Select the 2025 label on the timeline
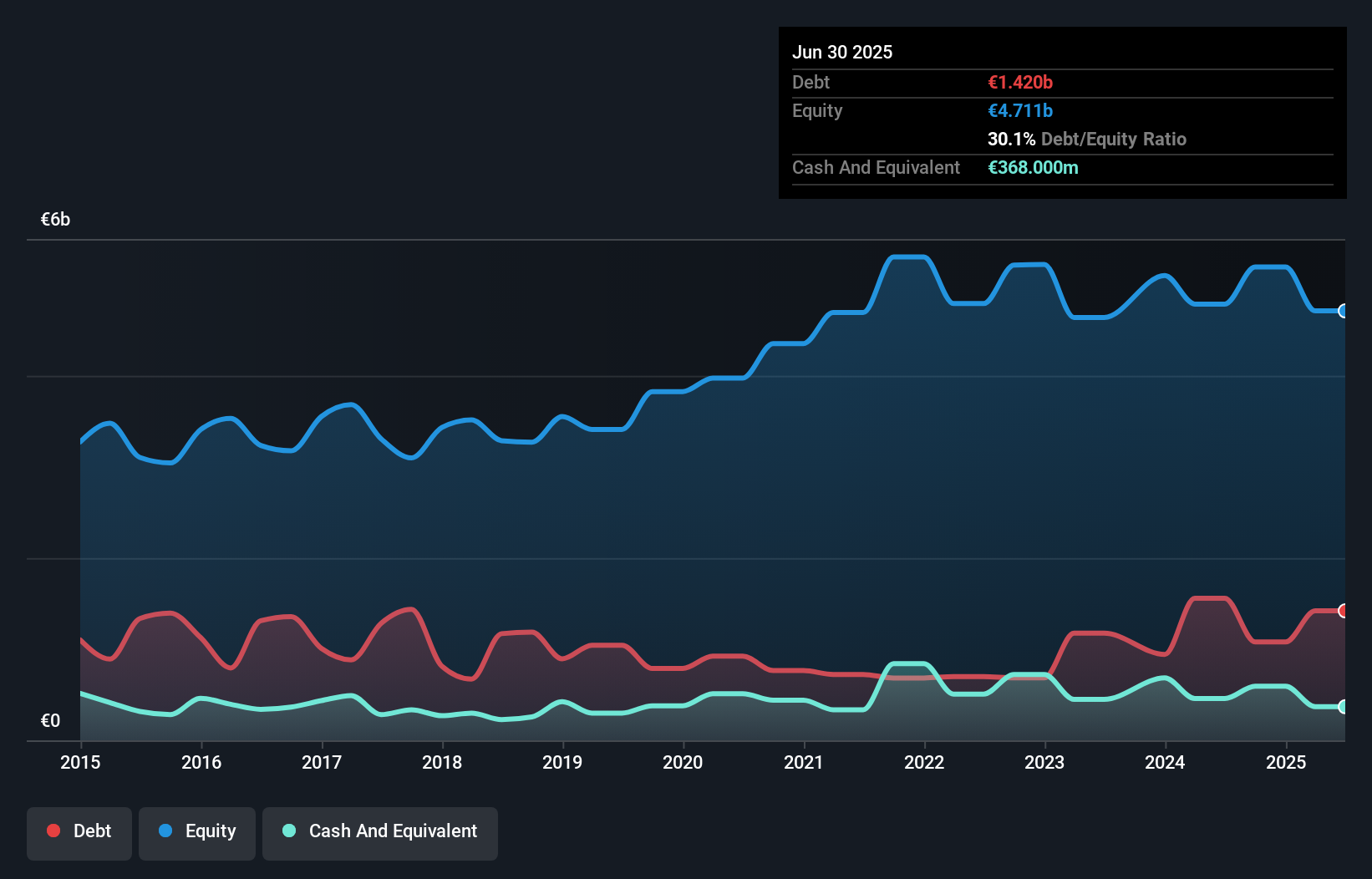The width and height of the screenshot is (1372, 879). click(x=1287, y=762)
